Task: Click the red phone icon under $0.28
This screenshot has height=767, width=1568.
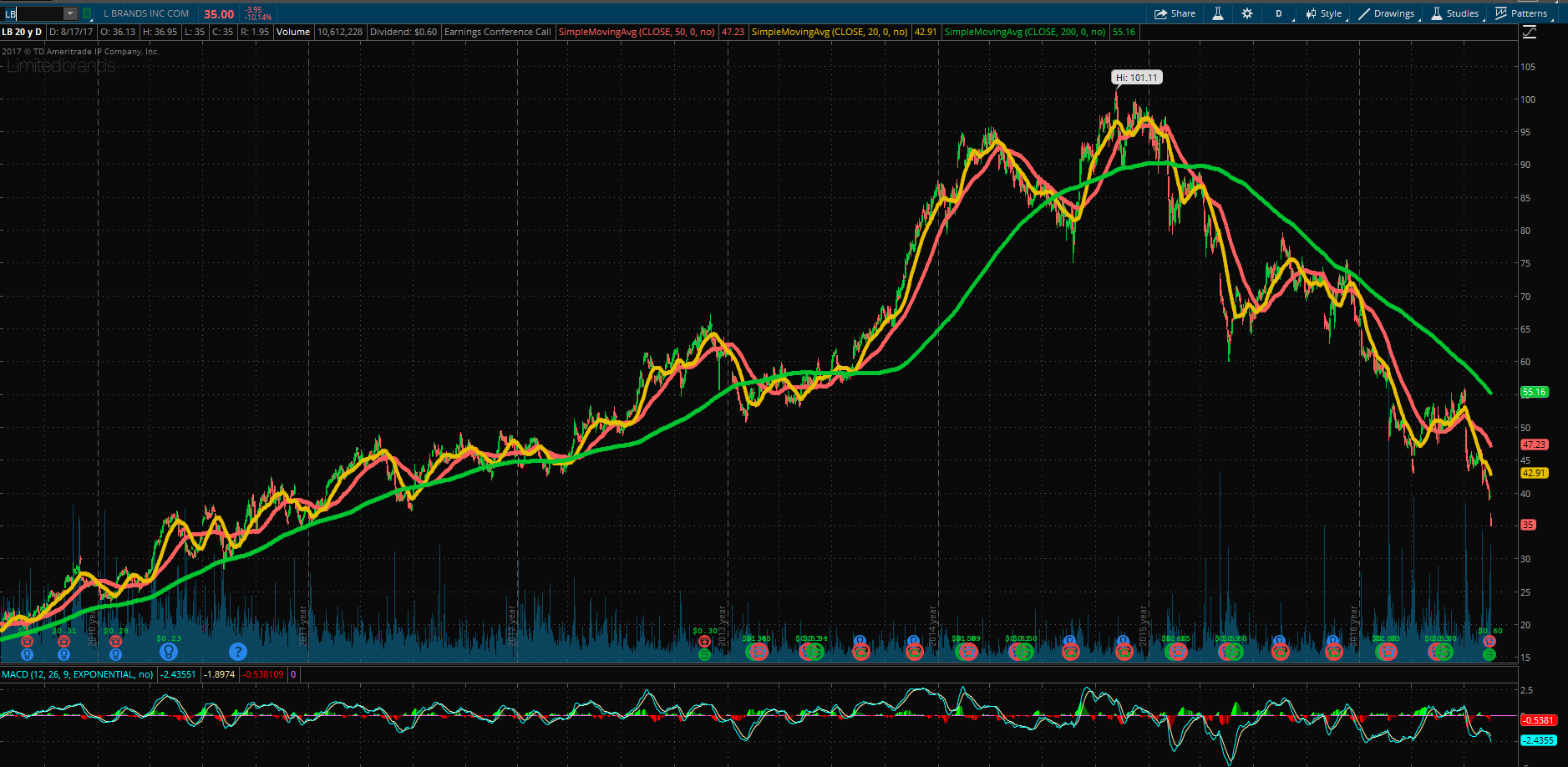Action: pos(116,641)
